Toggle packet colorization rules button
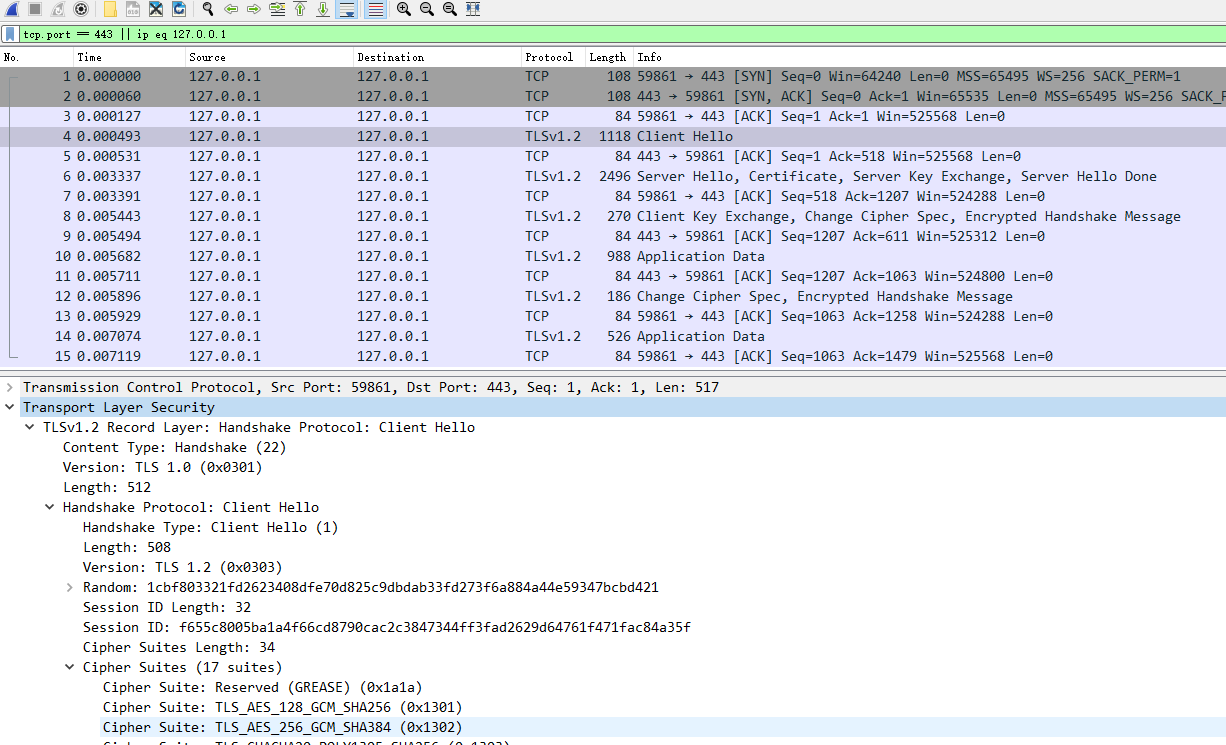1226x745 pixels. click(x=376, y=9)
